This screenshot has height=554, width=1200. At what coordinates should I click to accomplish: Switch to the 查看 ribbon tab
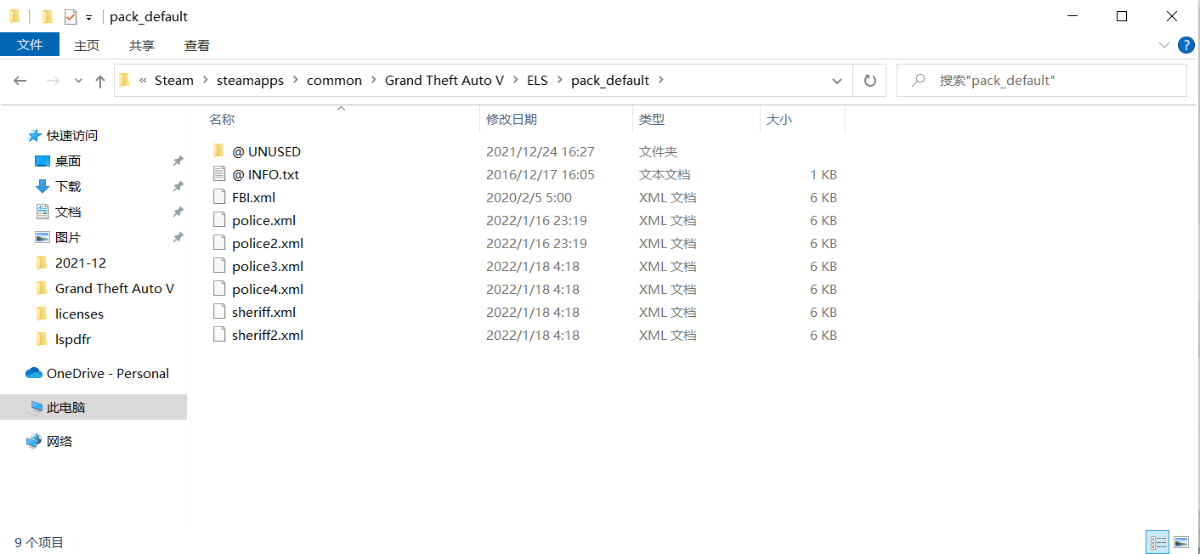point(197,45)
